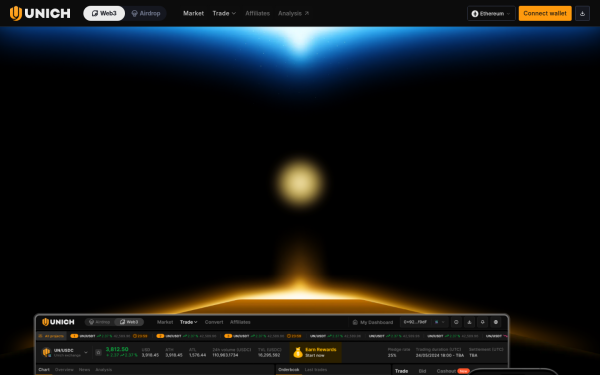Switch to the Chart tab
The image size is (600, 375).
[x=44, y=370]
